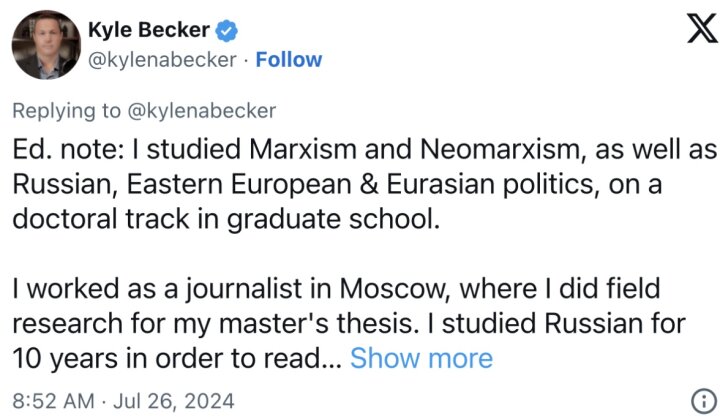Open the 8:52 AM timestamp link
This screenshot has width=720, height=419.
coord(53,401)
